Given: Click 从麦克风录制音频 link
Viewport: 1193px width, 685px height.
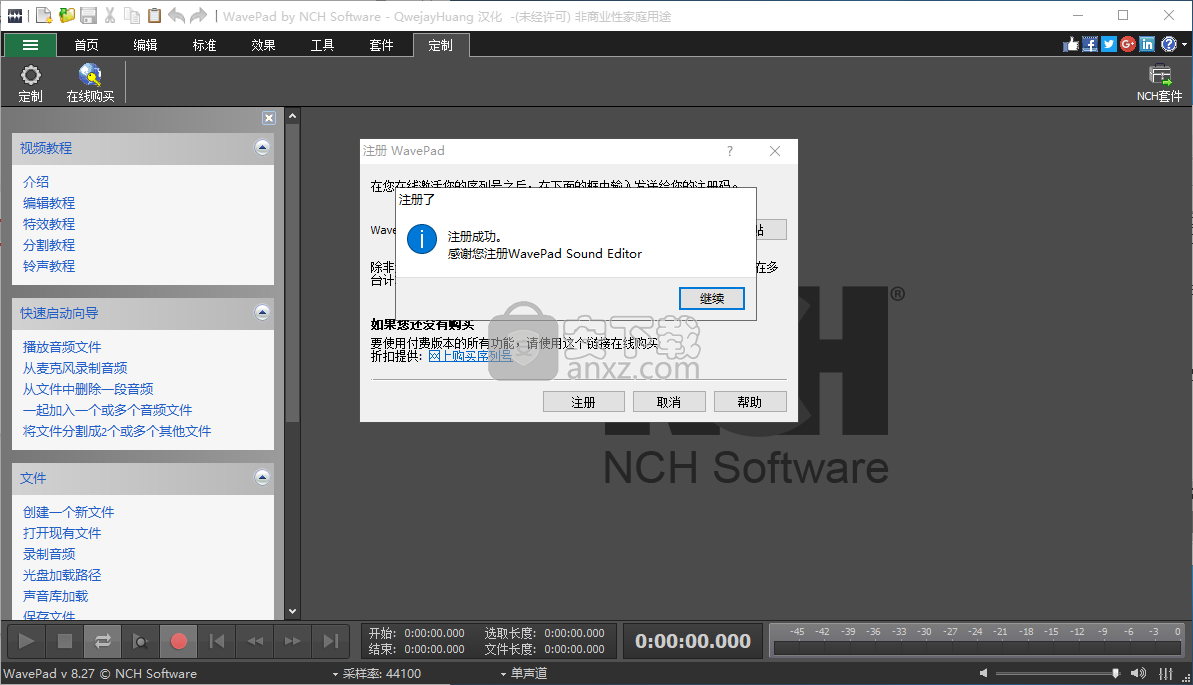Looking at the screenshot, I should click(75, 368).
